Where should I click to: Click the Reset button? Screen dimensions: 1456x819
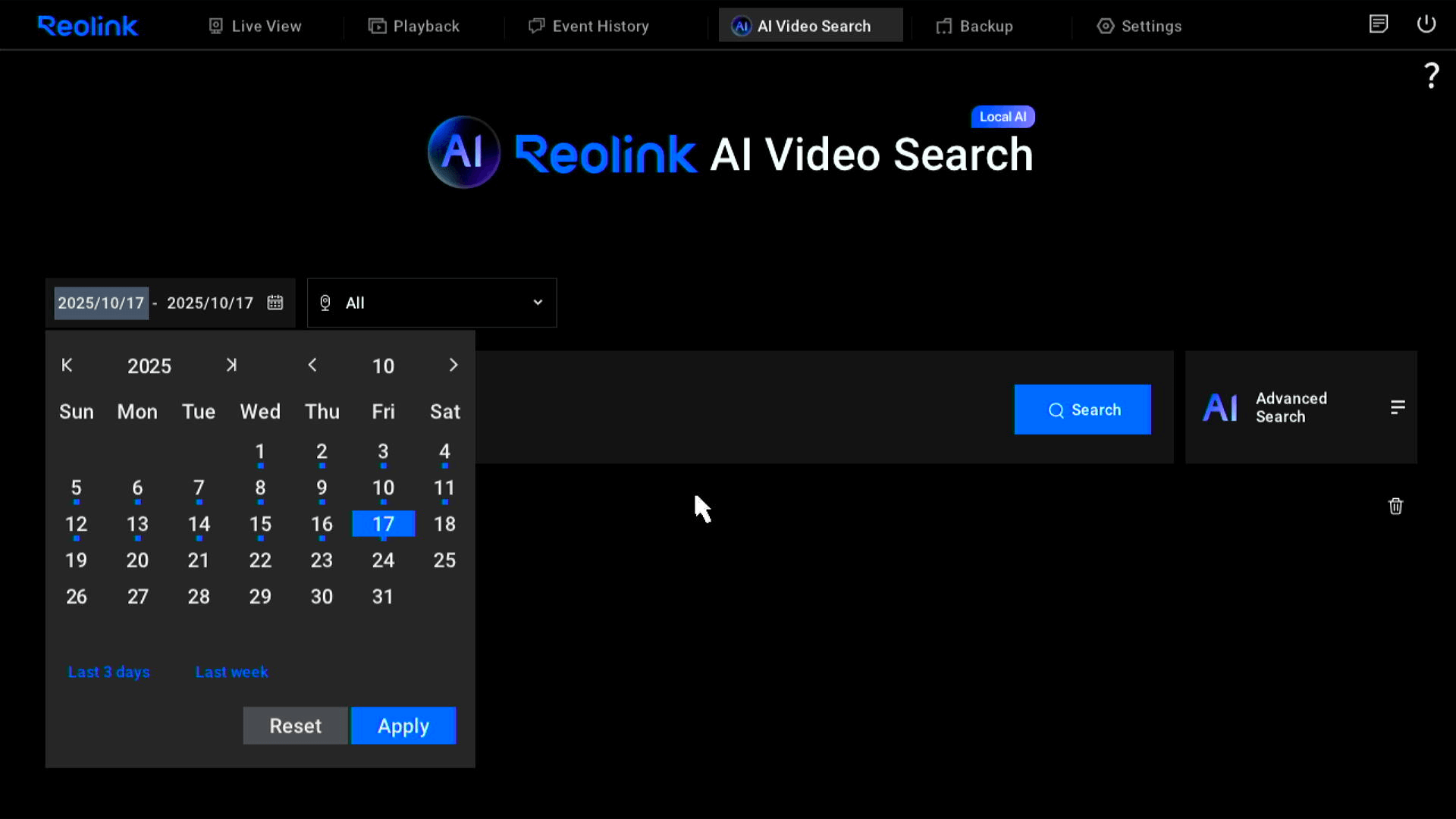(295, 726)
